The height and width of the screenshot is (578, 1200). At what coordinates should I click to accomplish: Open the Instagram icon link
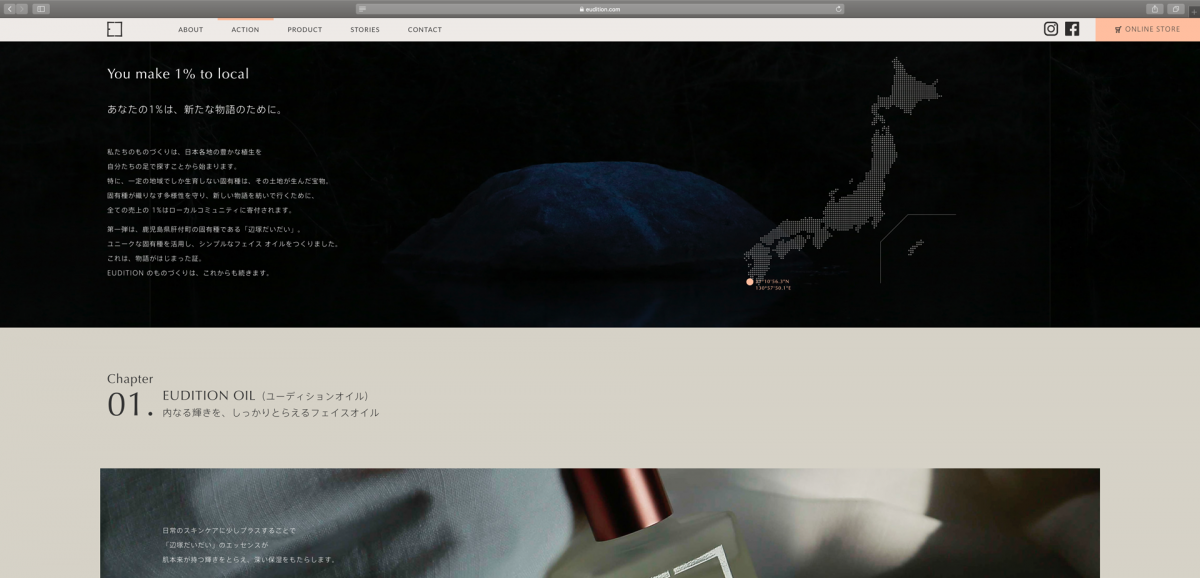1051,29
